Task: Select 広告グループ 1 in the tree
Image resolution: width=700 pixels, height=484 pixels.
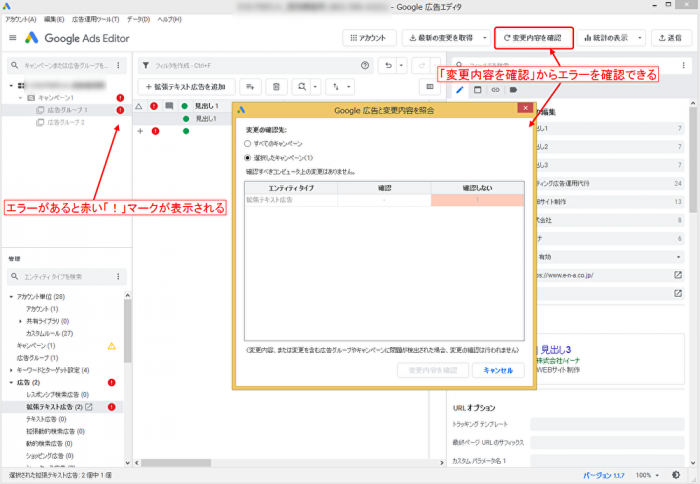Action: pyautogui.click(x=67, y=110)
